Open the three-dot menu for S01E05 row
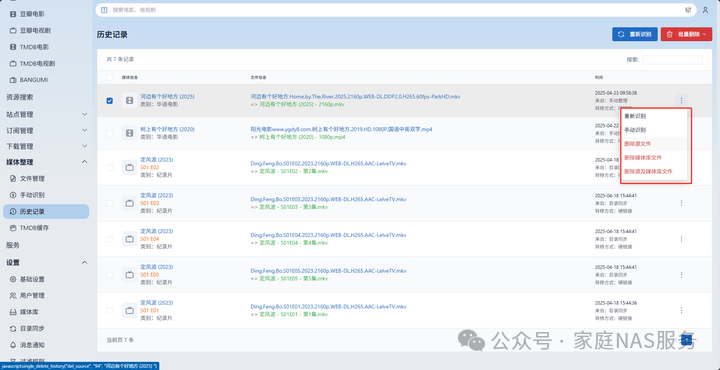The image size is (720, 370). 681,275
